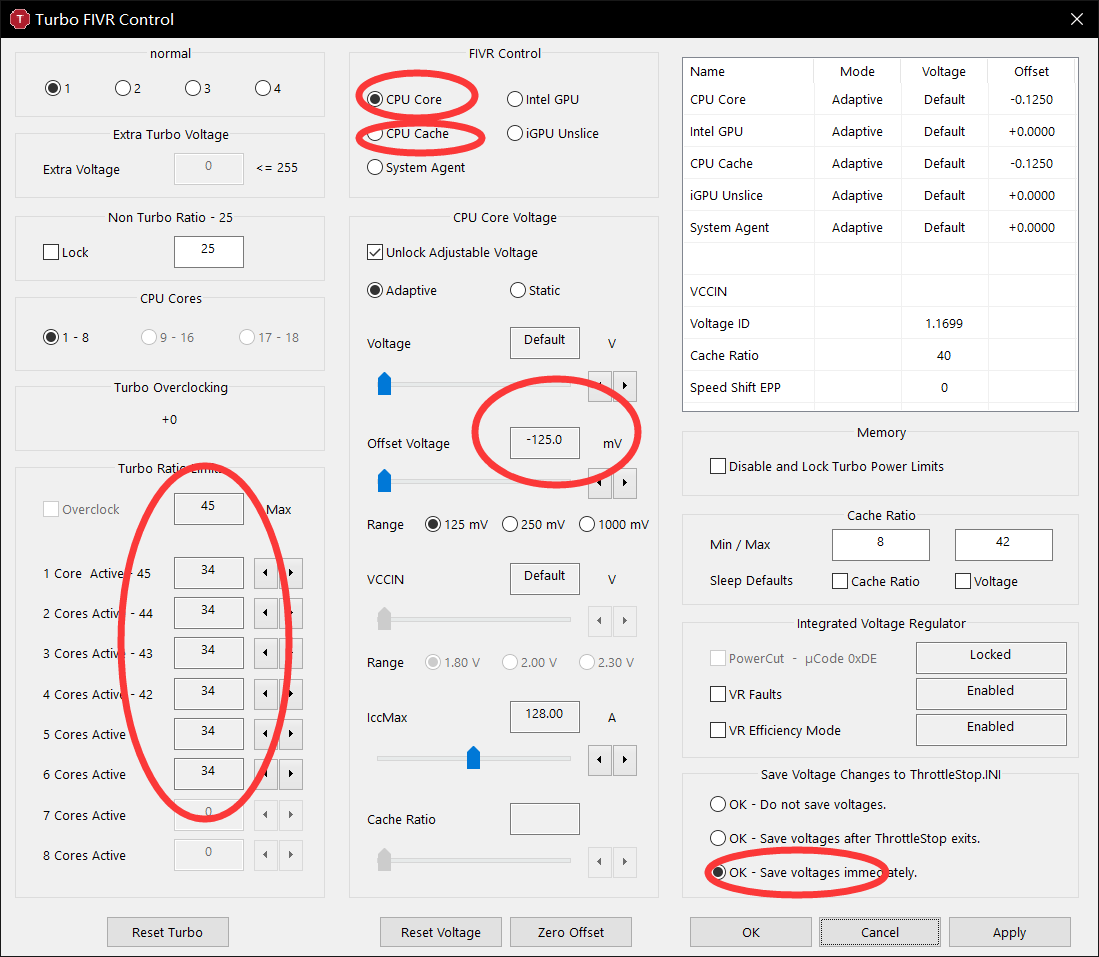This screenshot has width=1099, height=957.
Task: Decrease 2 Cores Active ratio arrow
Action: [x=266, y=613]
